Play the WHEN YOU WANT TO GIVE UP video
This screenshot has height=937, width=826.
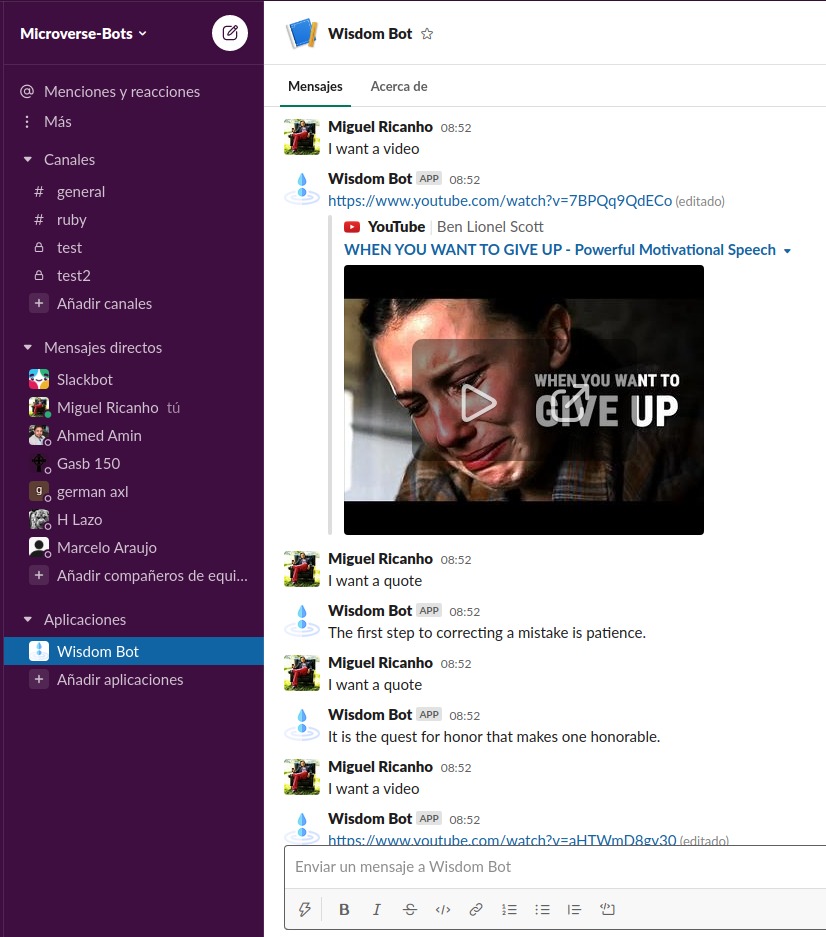478,403
